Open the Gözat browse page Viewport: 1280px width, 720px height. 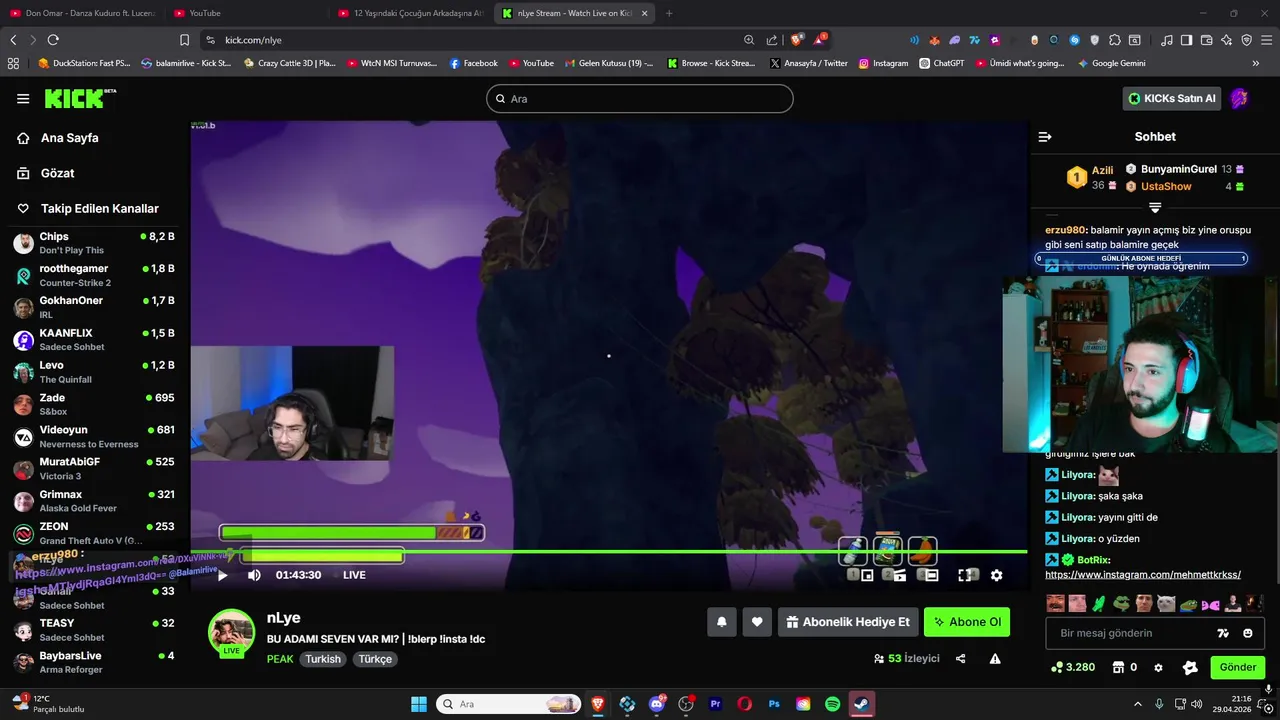click(x=46, y=173)
